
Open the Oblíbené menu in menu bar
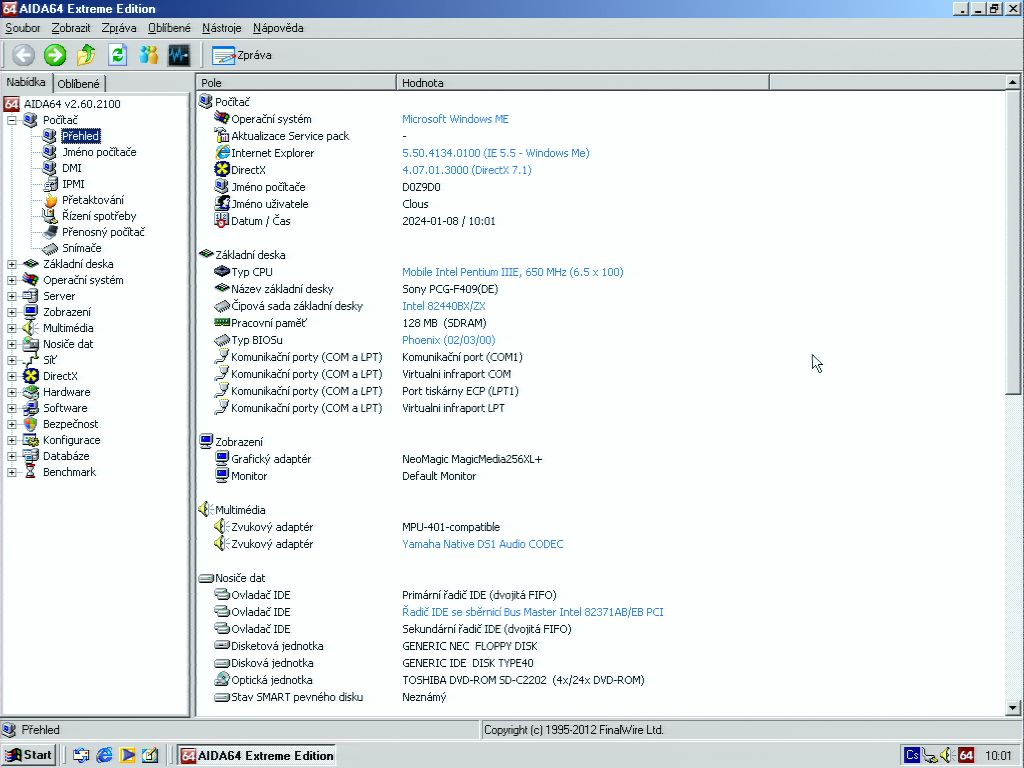169,28
